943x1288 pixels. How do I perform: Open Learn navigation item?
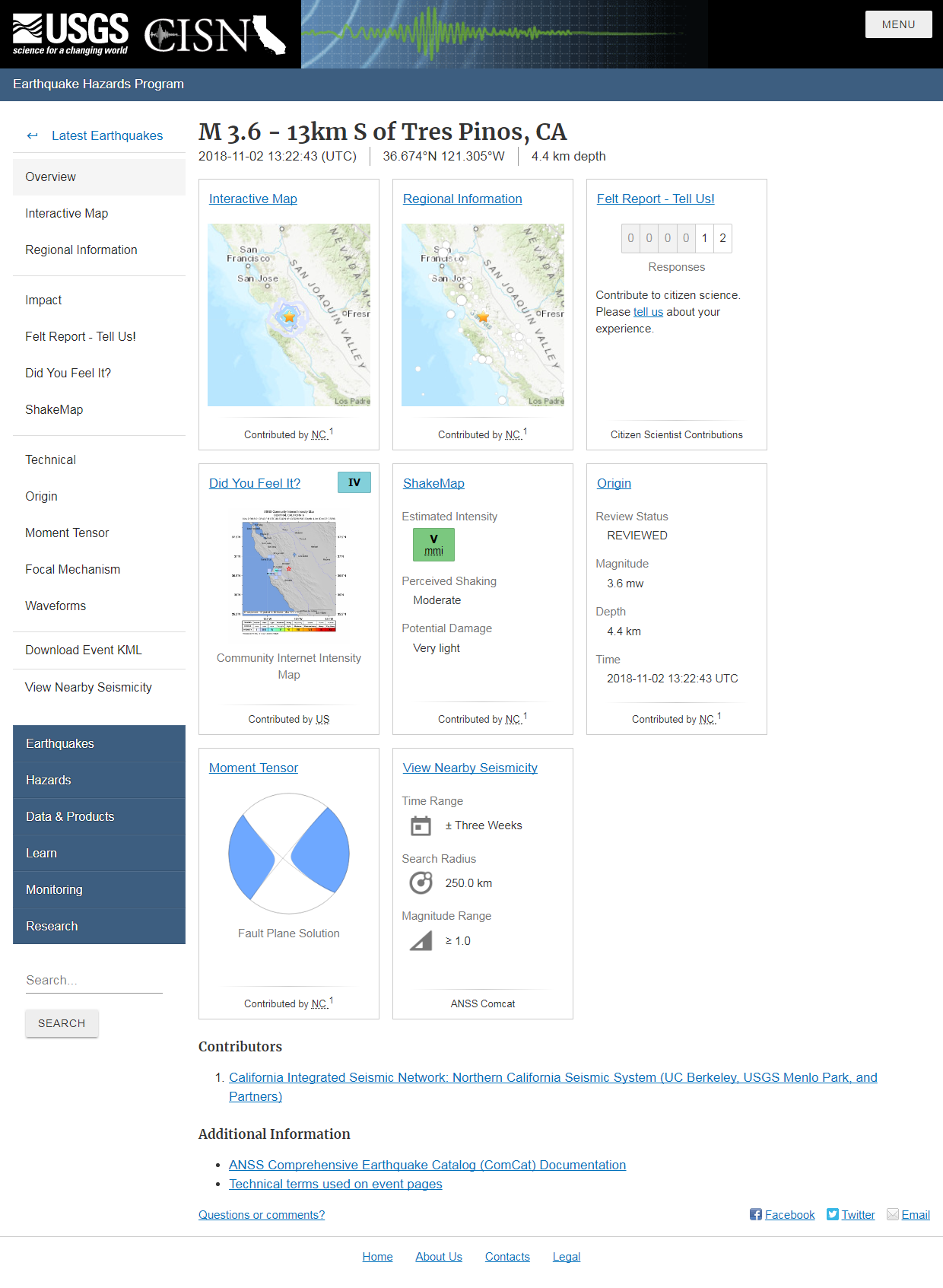pos(99,853)
